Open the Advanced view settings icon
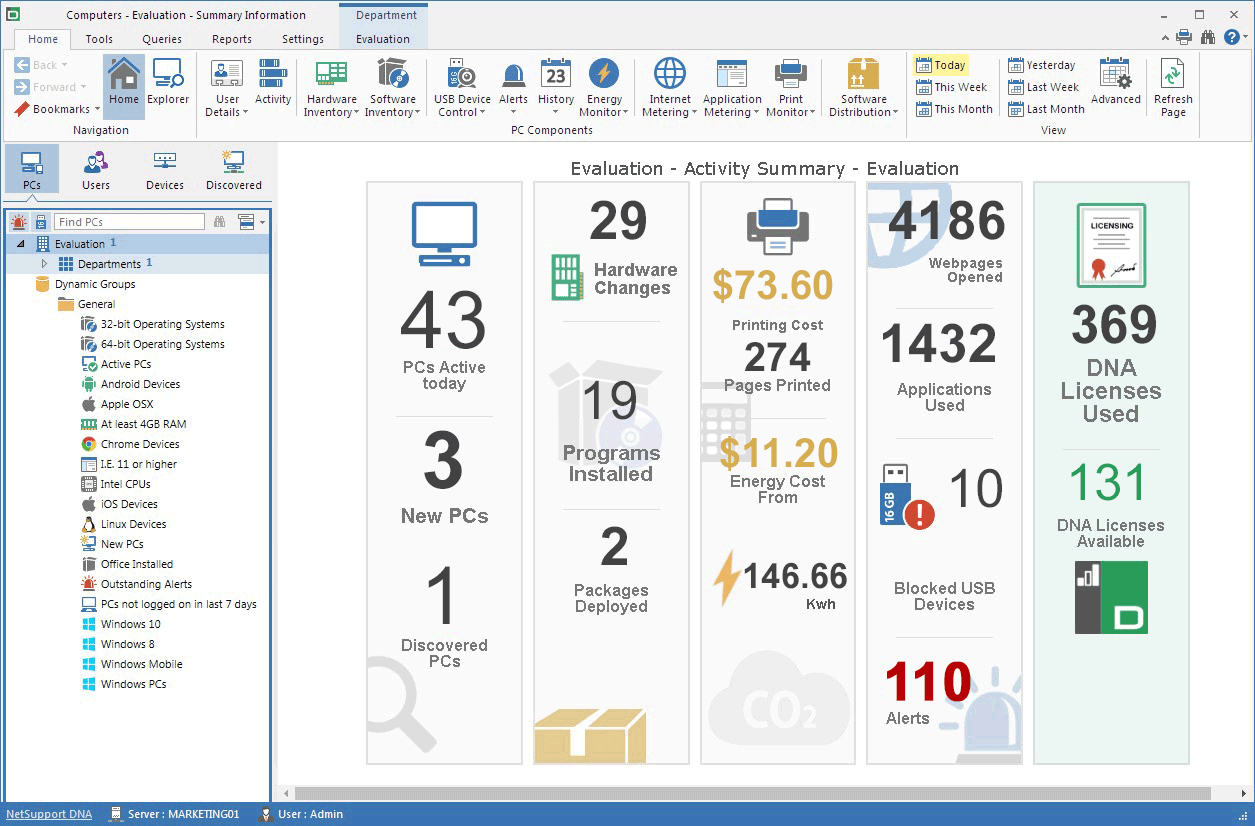This screenshot has height=826, width=1255. (1115, 82)
